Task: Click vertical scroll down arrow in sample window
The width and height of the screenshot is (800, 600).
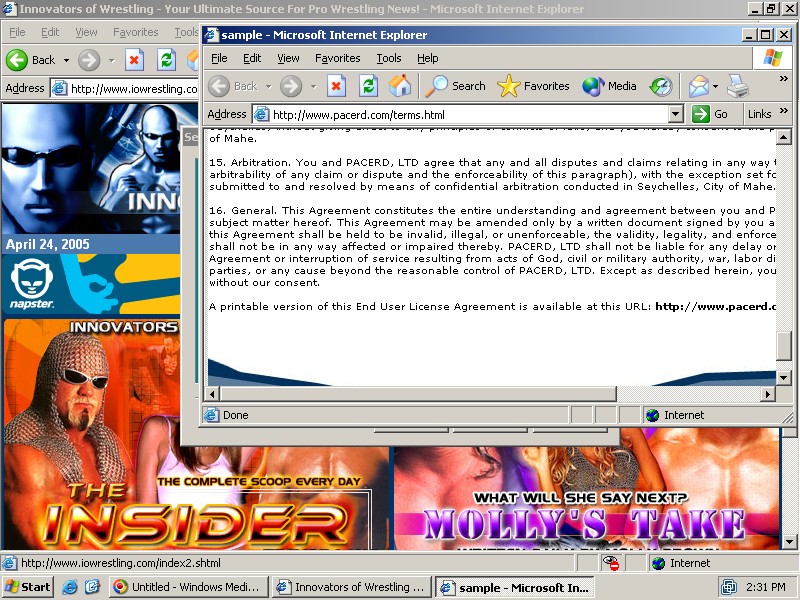Action: click(784, 378)
